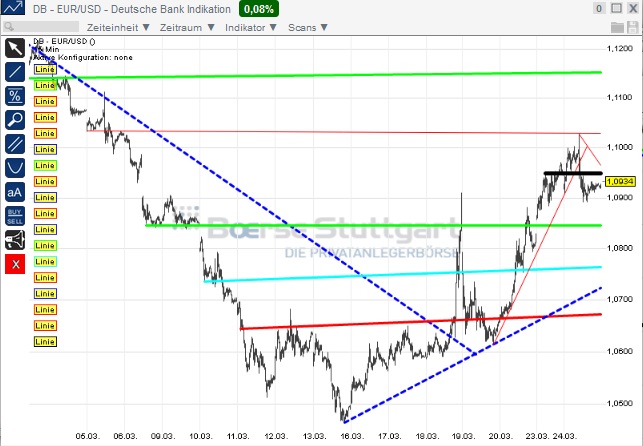Click the floppy disk save icon

click(633, 27)
